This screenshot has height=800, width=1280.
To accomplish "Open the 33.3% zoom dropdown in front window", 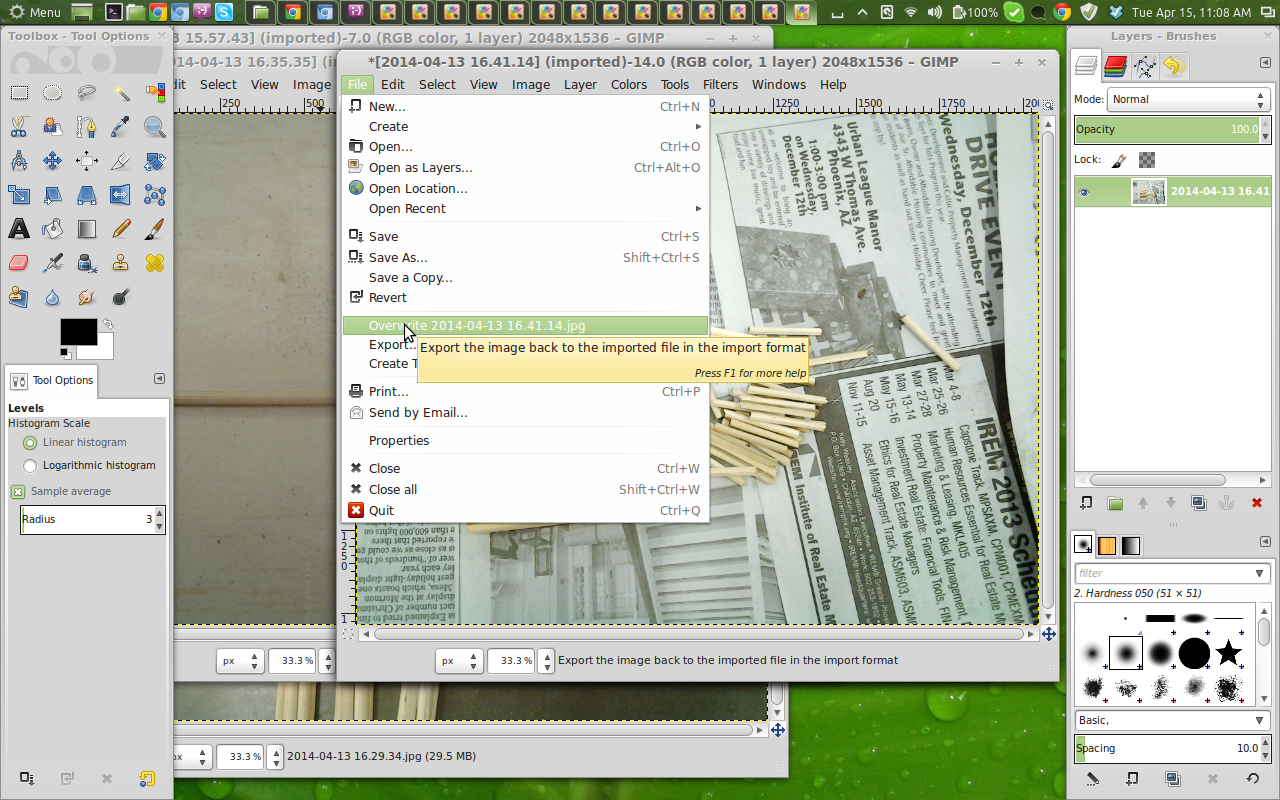I will point(545,660).
